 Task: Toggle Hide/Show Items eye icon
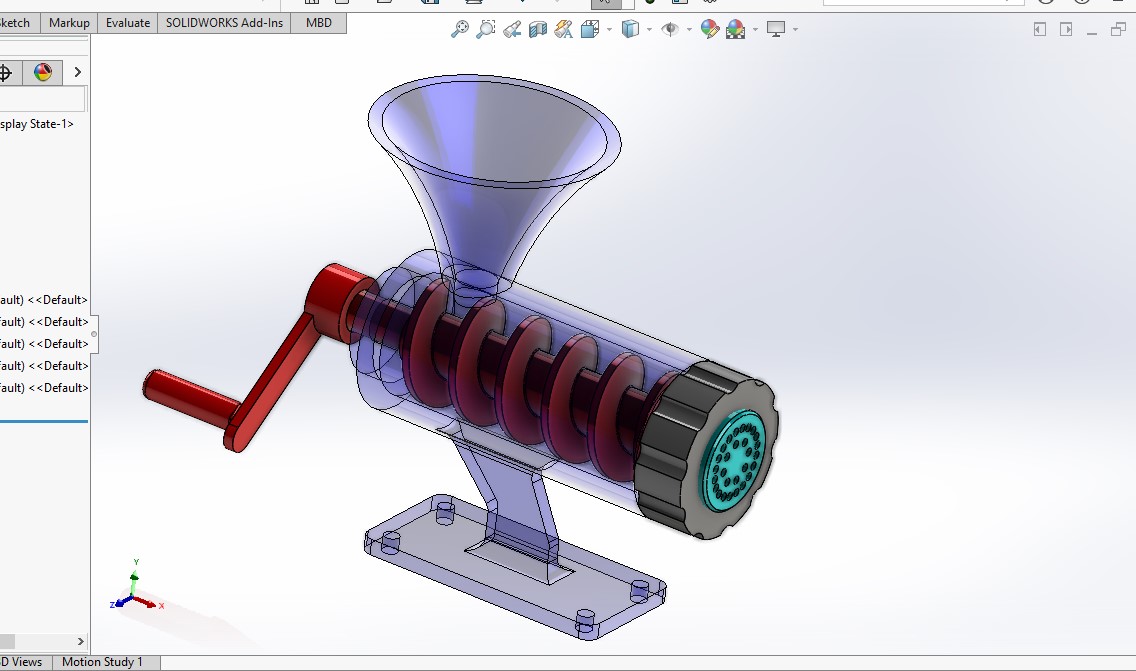click(x=670, y=29)
